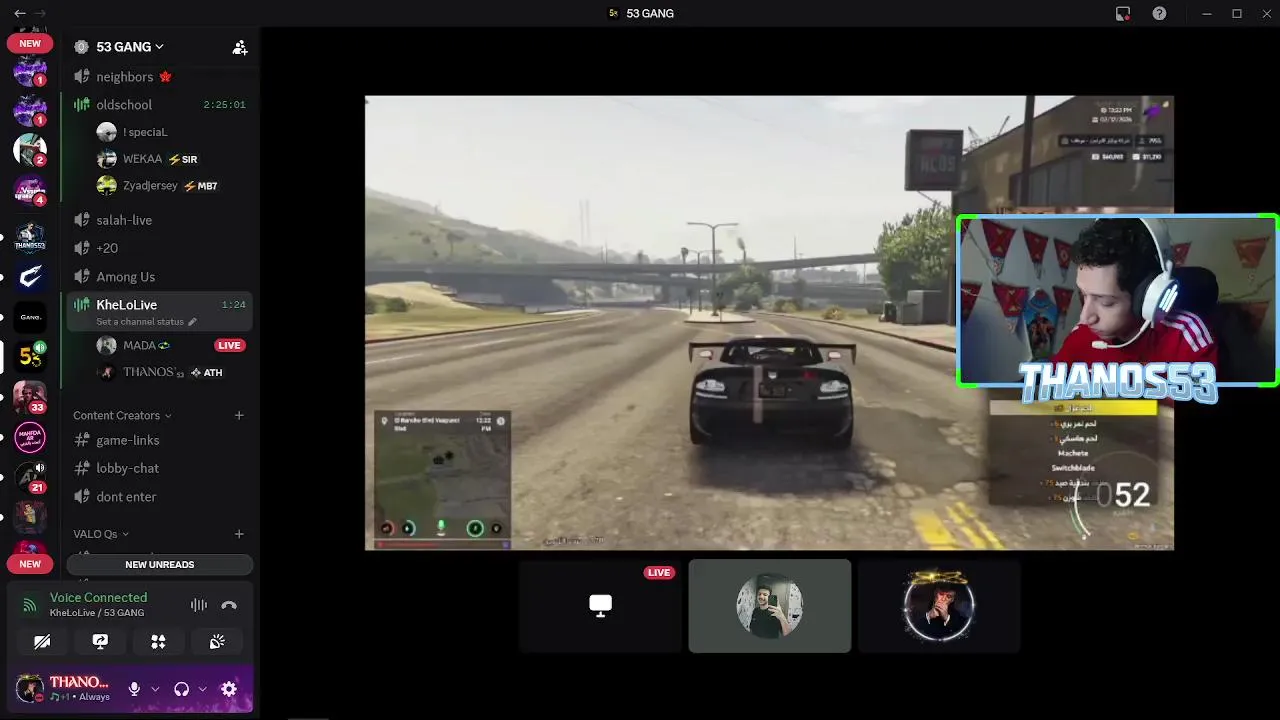
Task: Open the soundboard button
Action: pos(217,642)
